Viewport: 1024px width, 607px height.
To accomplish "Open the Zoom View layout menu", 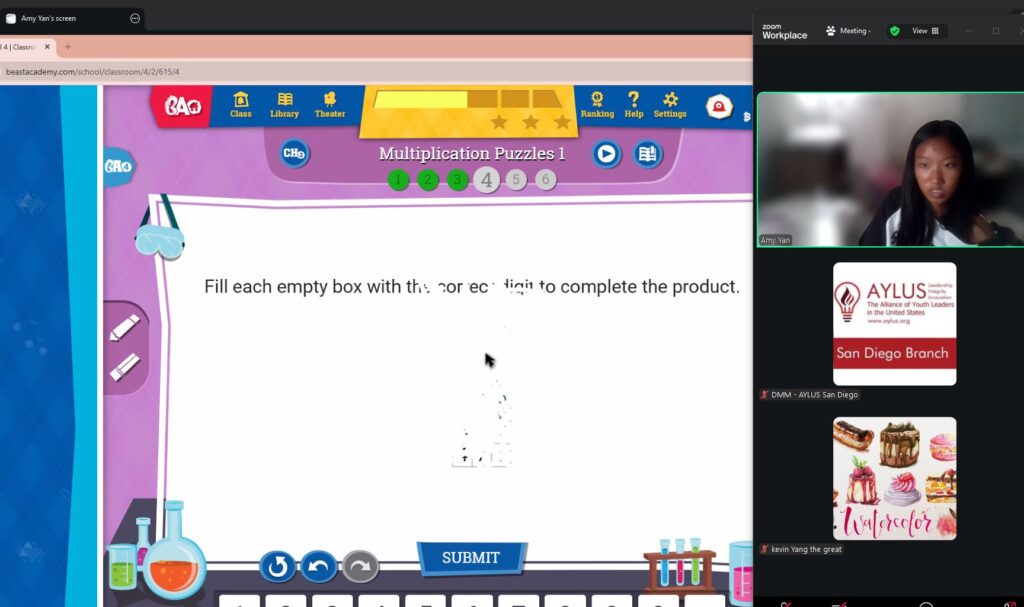I will [x=925, y=31].
